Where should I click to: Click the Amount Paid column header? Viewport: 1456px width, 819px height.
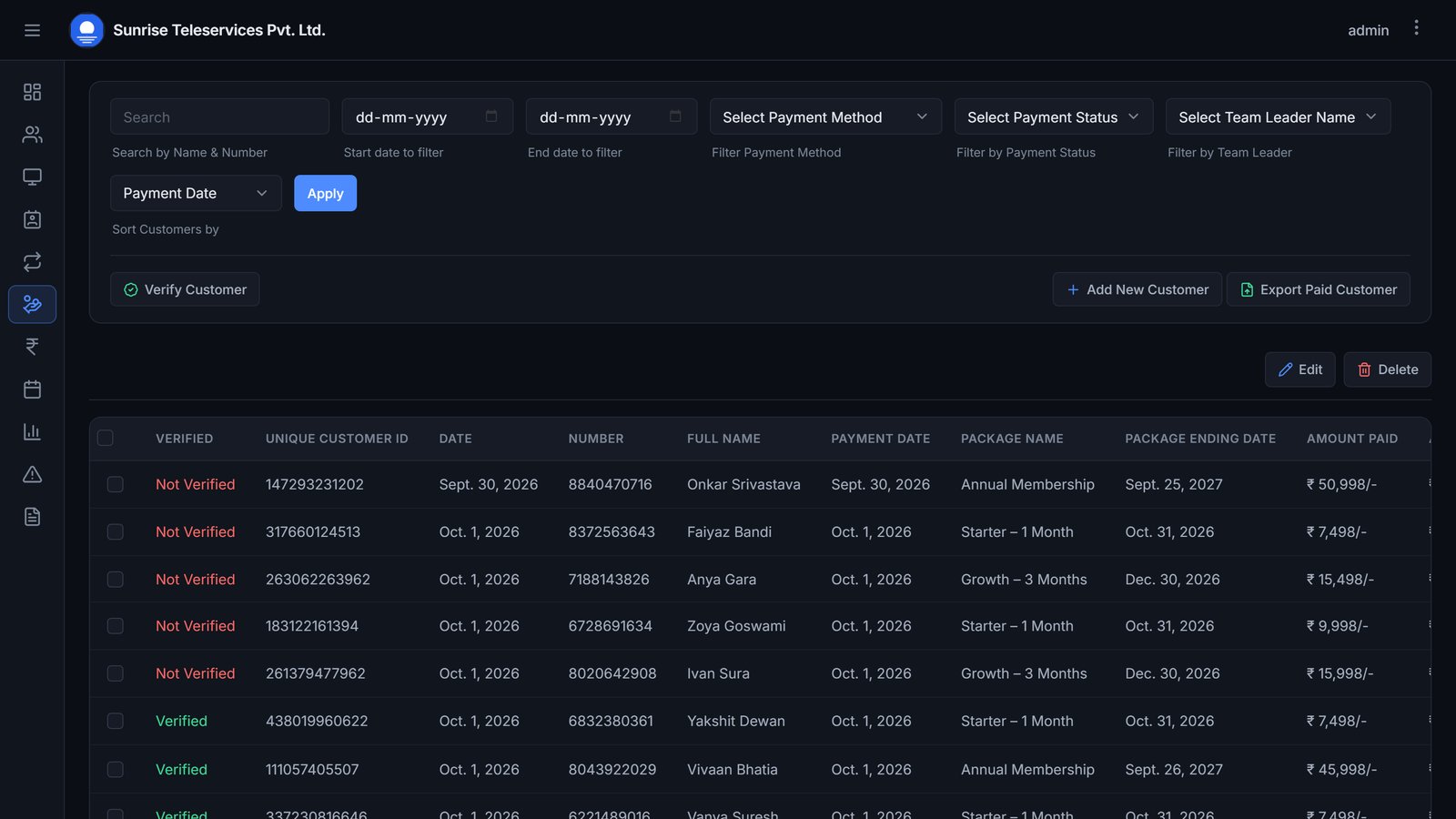[1352, 439]
